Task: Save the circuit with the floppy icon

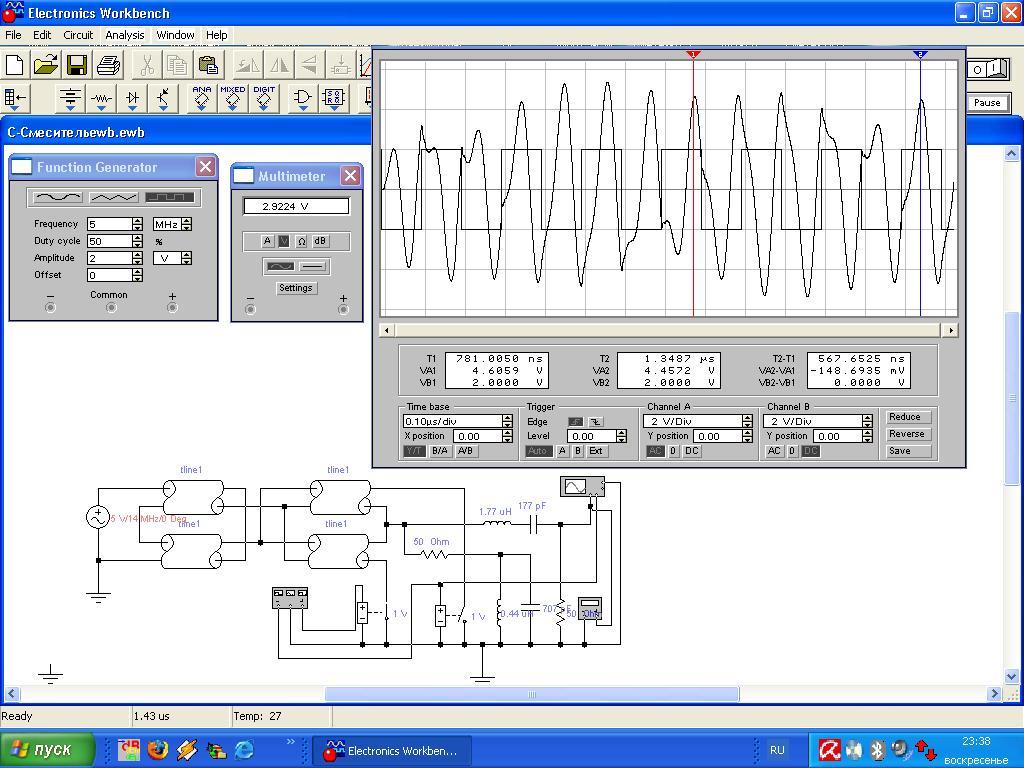Action: click(x=76, y=65)
